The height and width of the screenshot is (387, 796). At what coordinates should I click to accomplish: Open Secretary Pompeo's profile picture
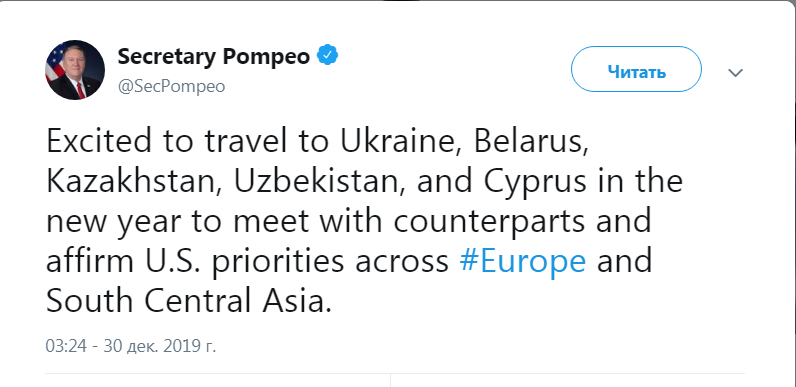(x=75, y=70)
